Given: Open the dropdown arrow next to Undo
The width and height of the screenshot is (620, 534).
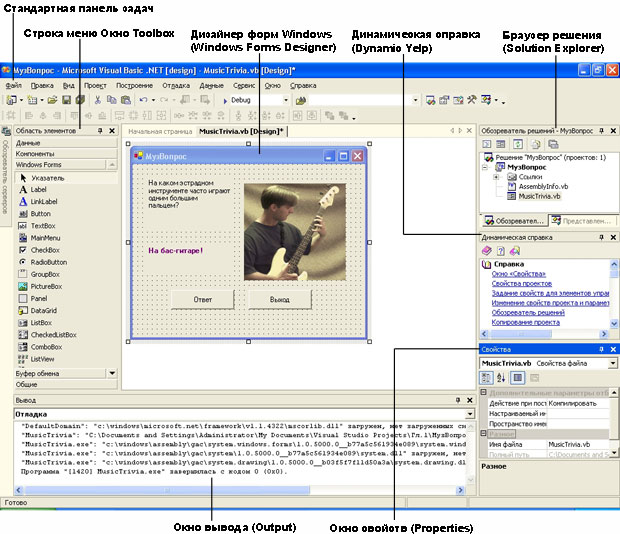Looking at the screenshot, I should point(153,100).
